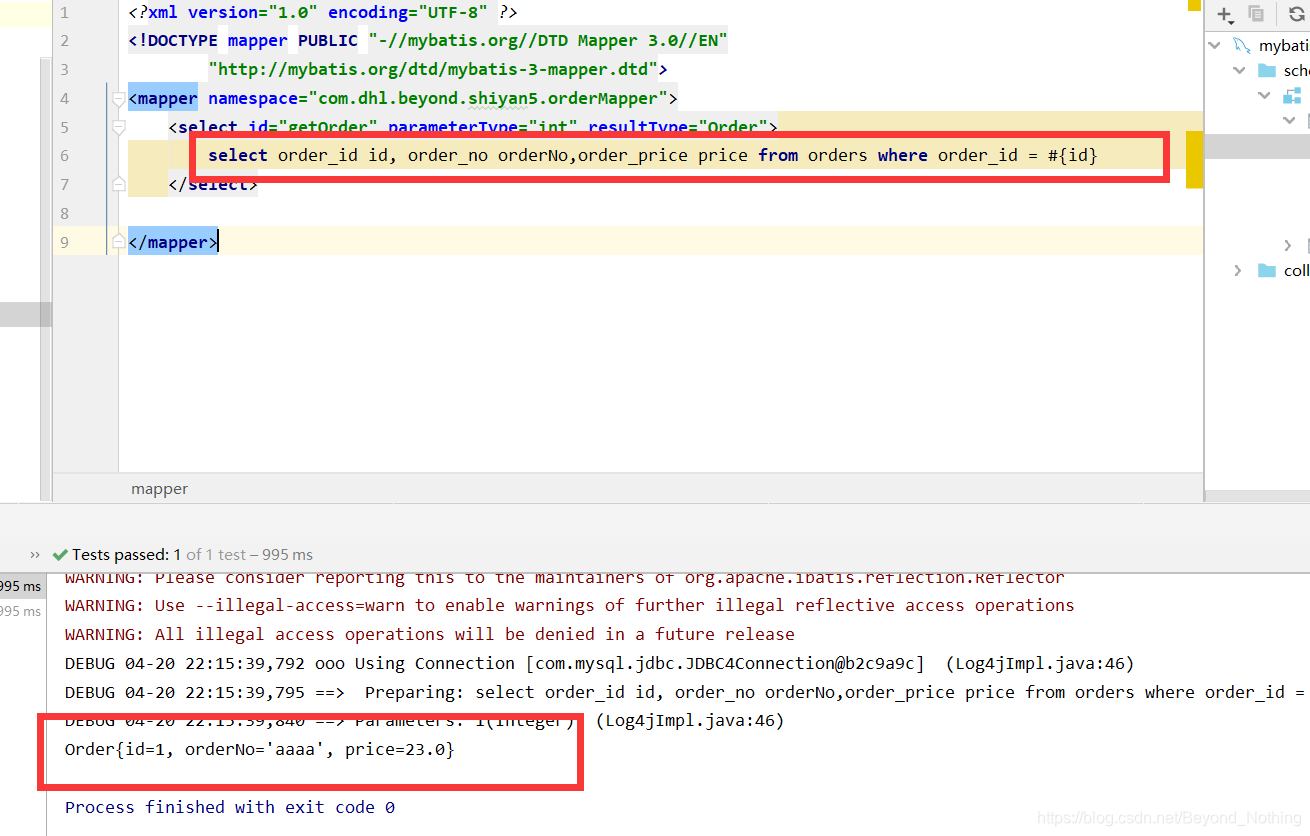This screenshot has height=836, width=1310.
Task: Click the mybatis DTD URL on line 3
Action: click(433, 69)
